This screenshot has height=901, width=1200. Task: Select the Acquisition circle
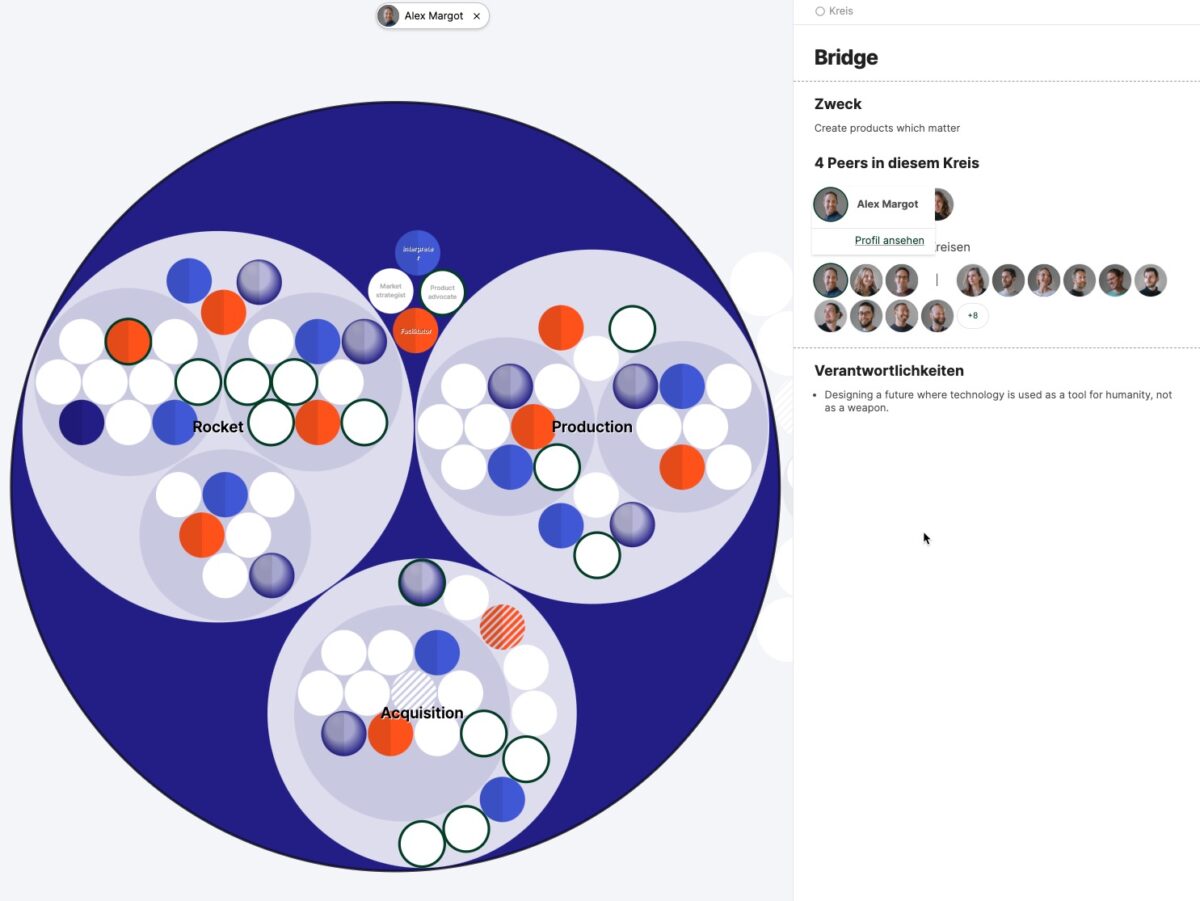[422, 713]
